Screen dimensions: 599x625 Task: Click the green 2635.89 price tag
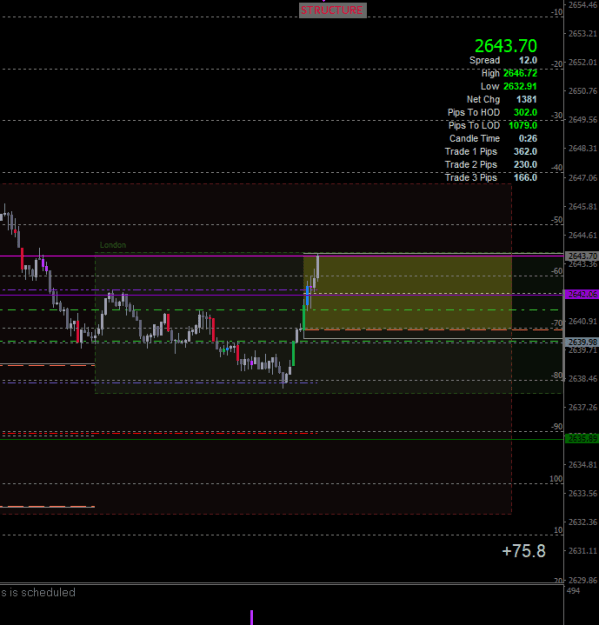click(x=582, y=439)
